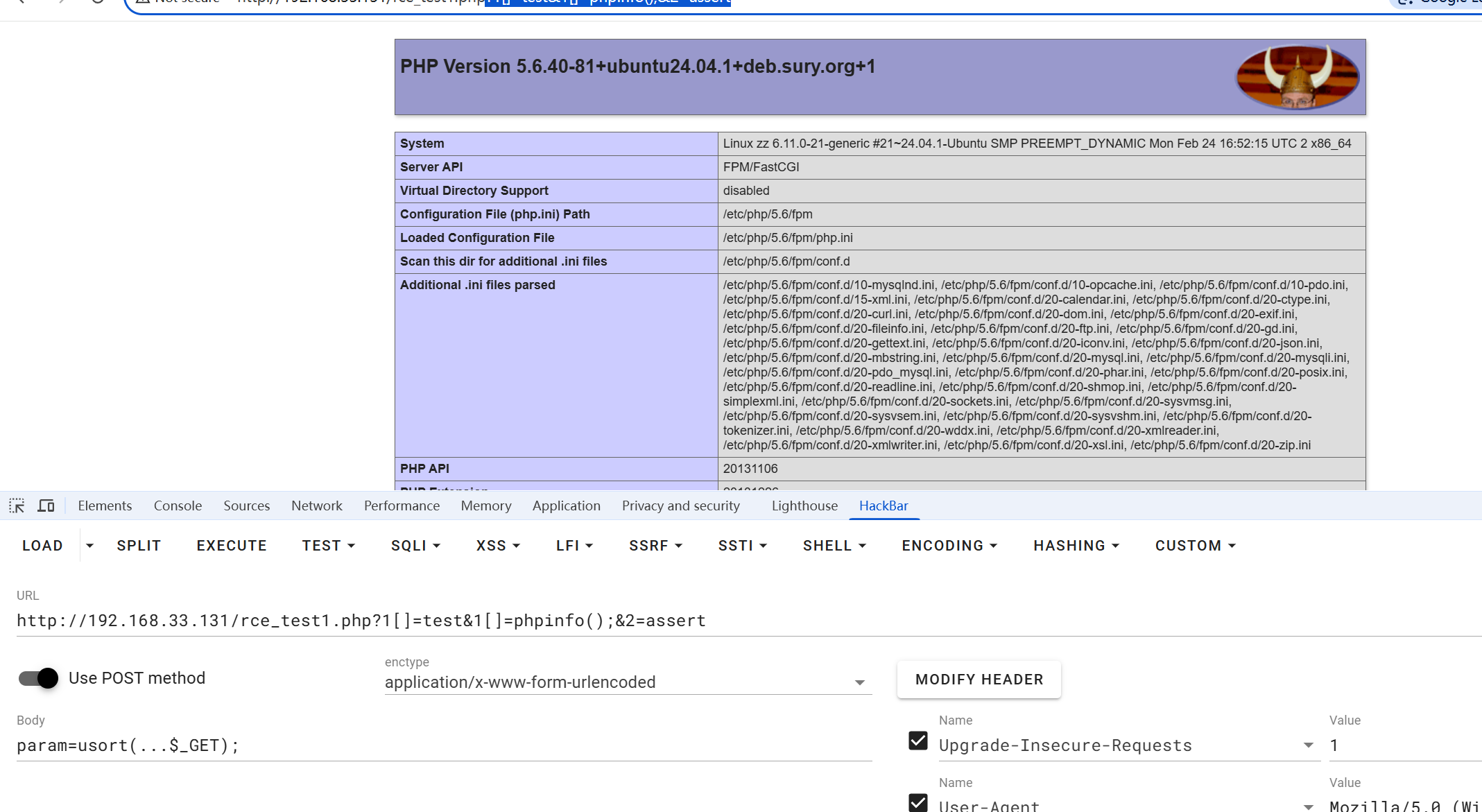This screenshot has height=812, width=1482.
Task: Toggle the device toolbar icon
Action: click(46, 506)
